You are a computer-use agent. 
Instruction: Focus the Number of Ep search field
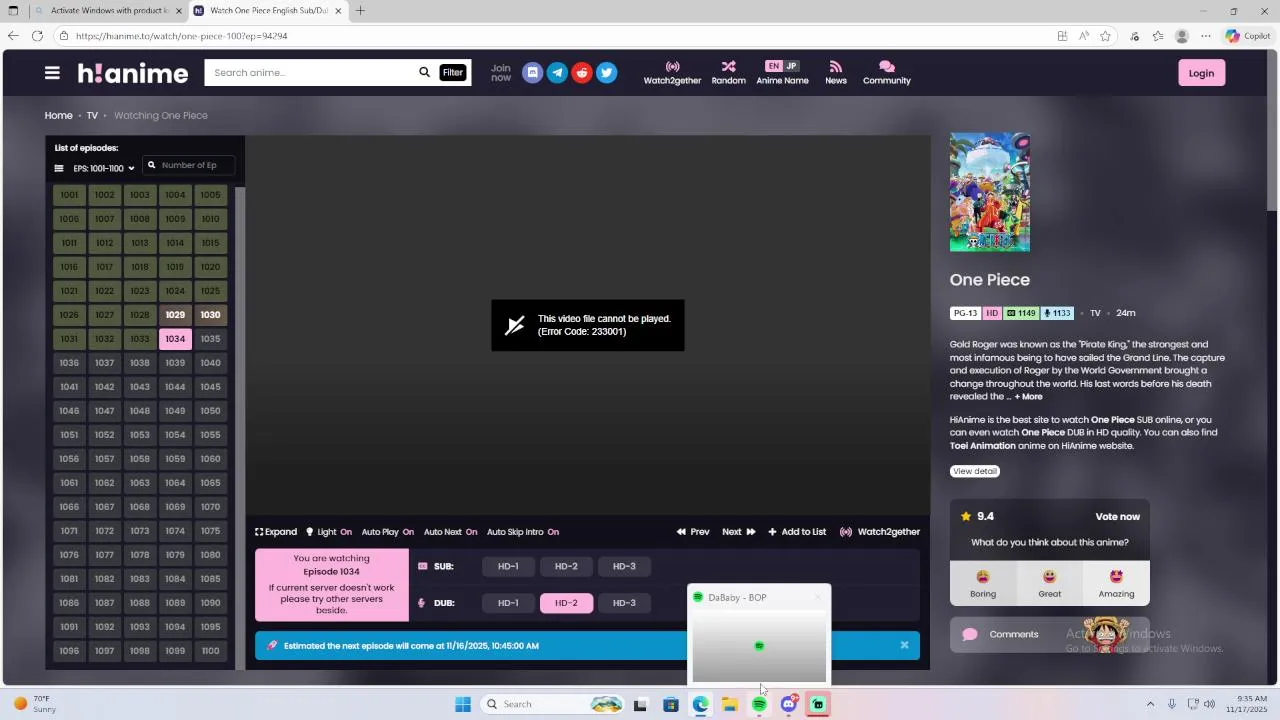coord(189,165)
